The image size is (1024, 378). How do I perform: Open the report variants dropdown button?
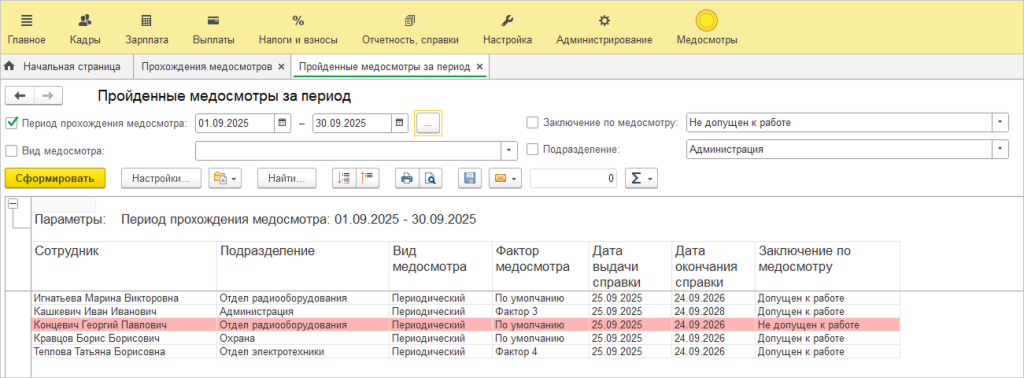(225, 178)
